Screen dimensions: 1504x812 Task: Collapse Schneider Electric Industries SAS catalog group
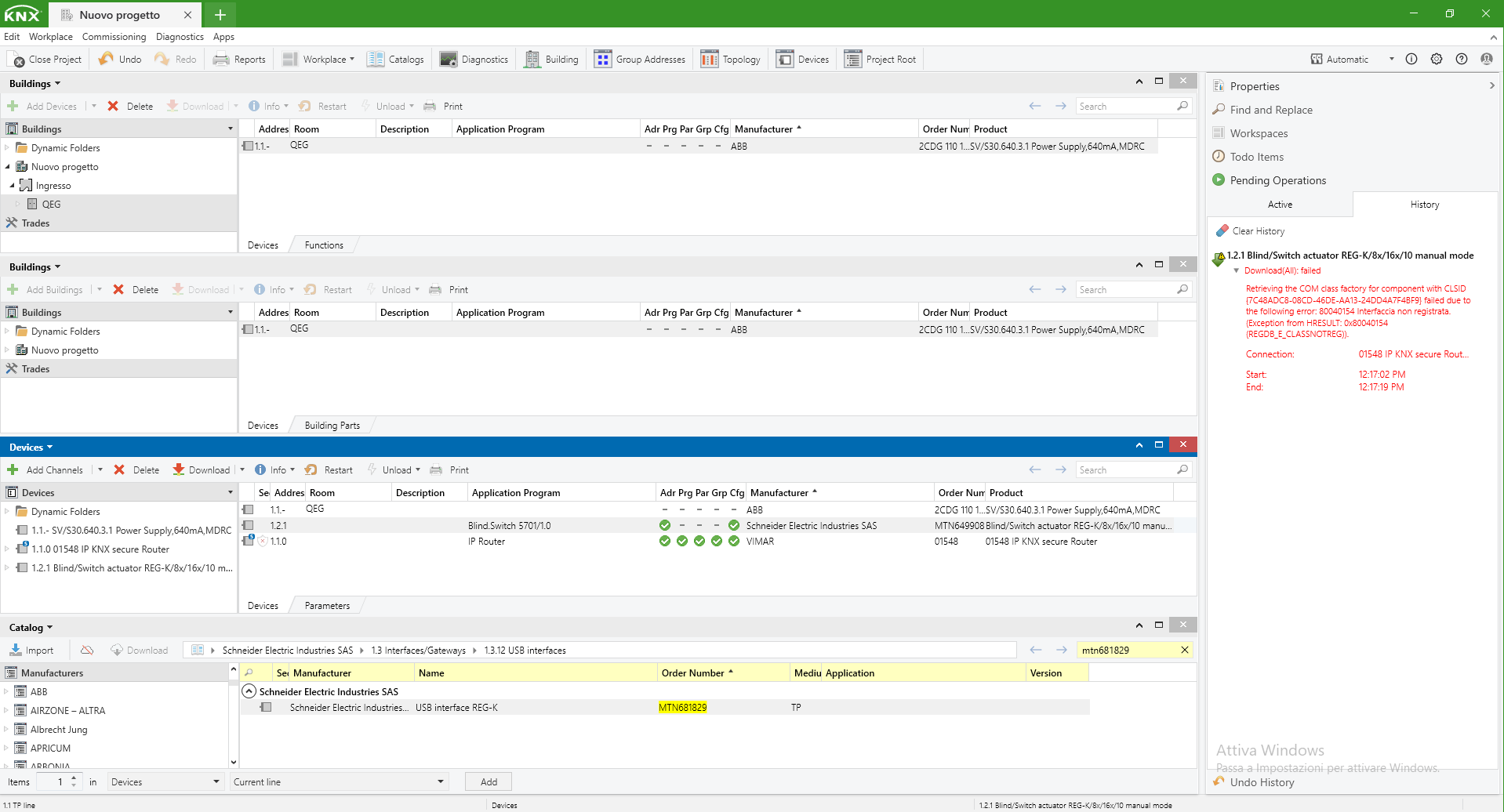[249, 691]
